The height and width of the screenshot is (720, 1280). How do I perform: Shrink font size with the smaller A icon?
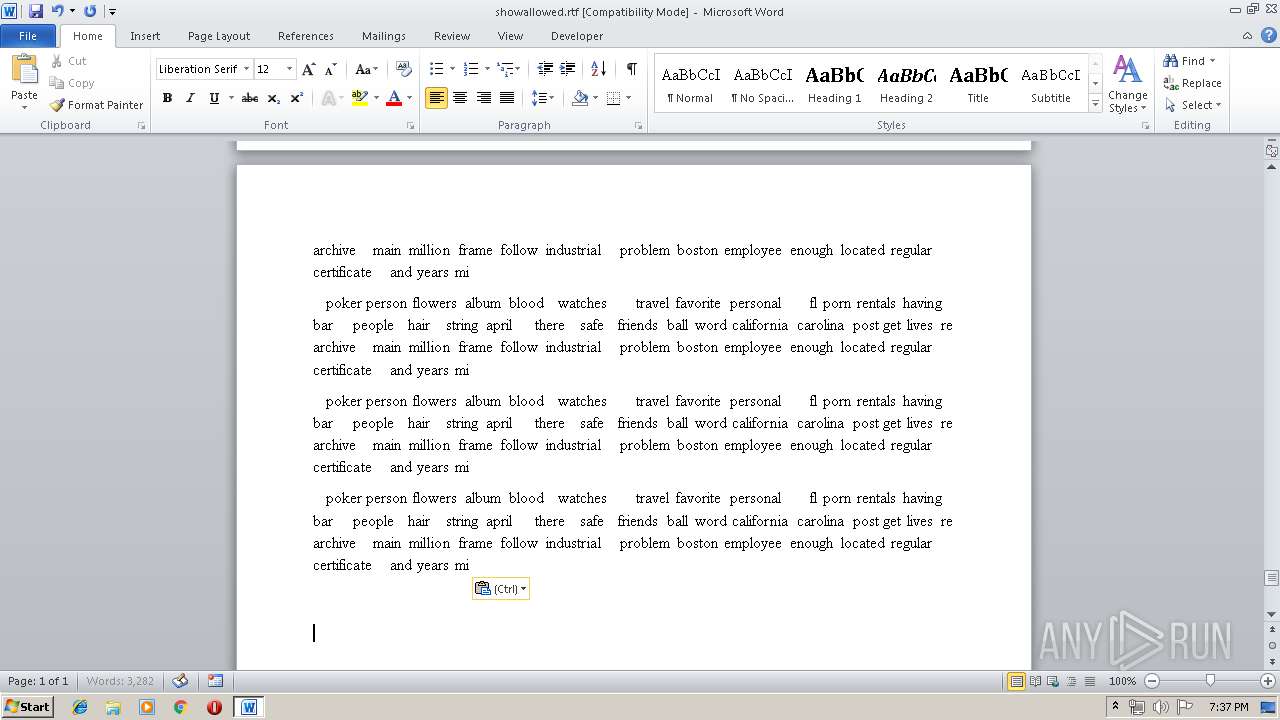coord(331,69)
